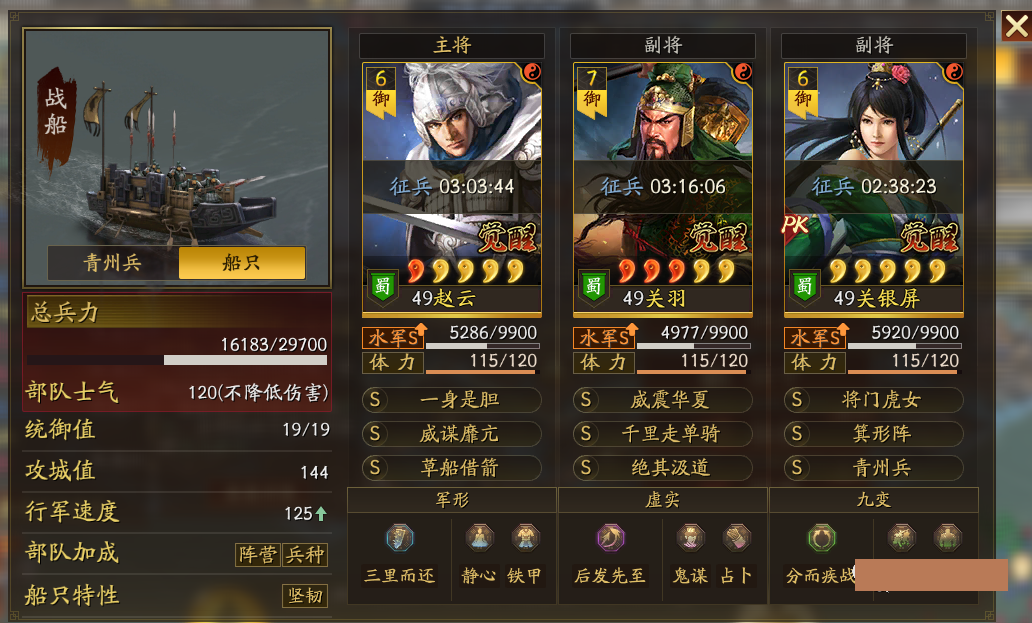
Task: Select the 三里而还 formation icon
Action: click(400, 538)
